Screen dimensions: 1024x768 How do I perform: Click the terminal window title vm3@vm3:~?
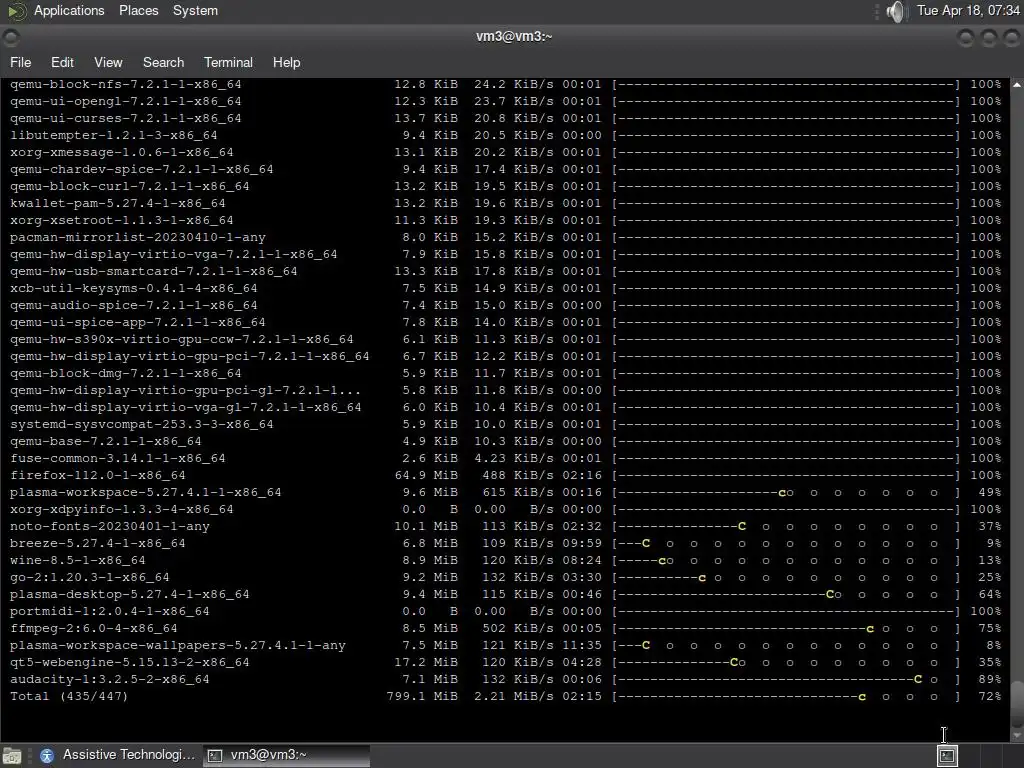pos(514,37)
